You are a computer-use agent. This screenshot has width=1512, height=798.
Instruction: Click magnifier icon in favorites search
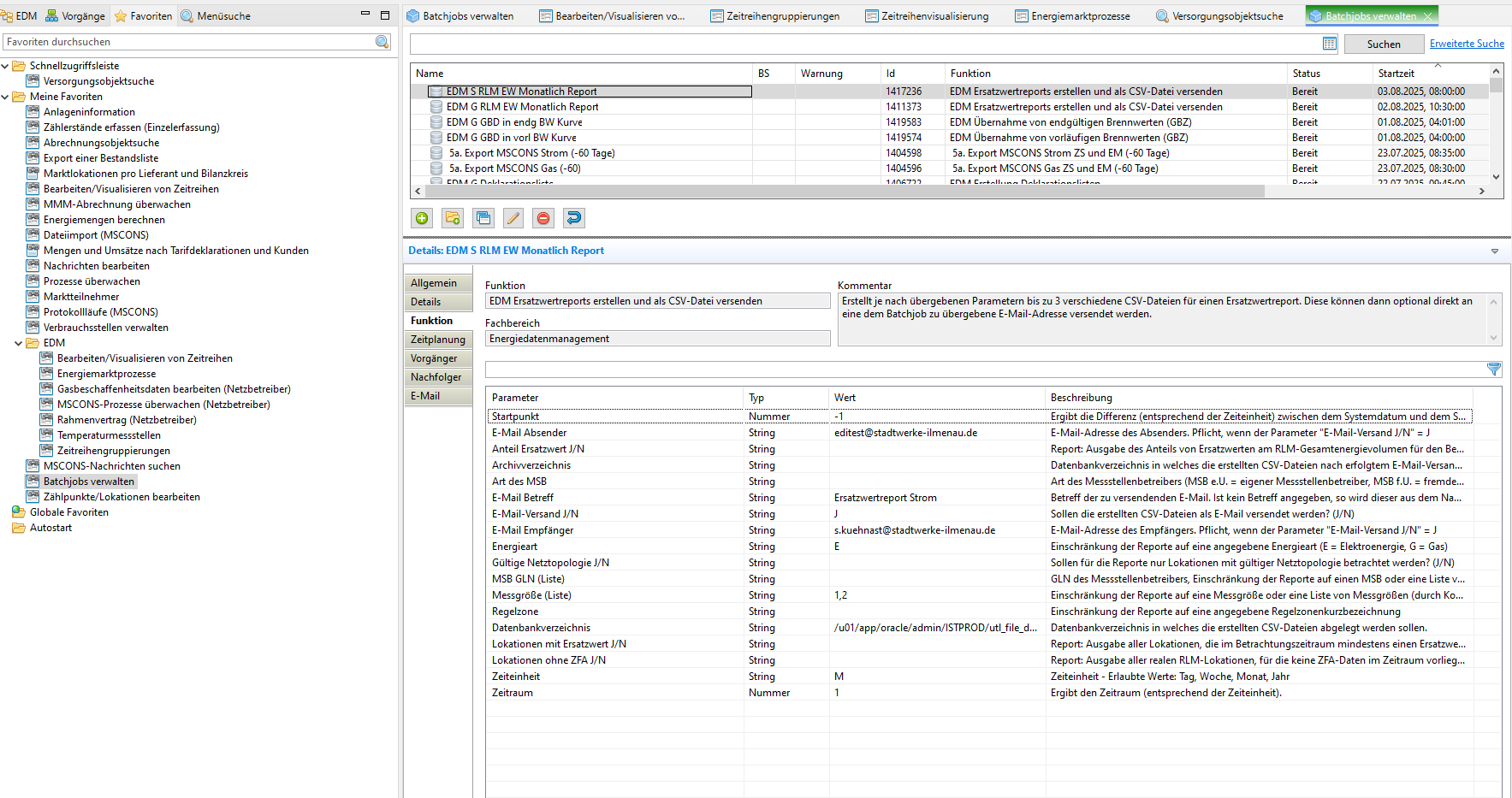tap(382, 42)
